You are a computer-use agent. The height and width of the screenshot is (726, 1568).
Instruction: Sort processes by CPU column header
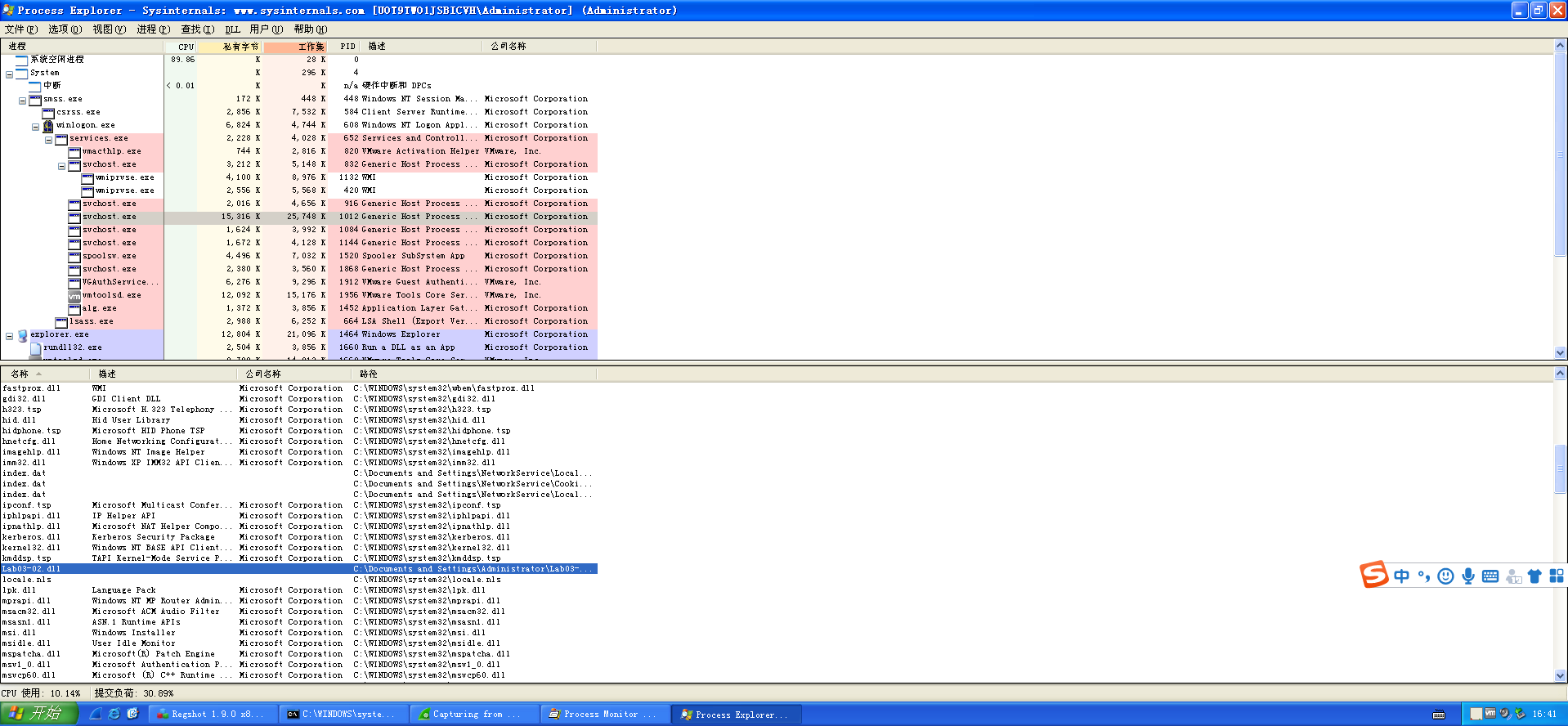click(x=181, y=47)
